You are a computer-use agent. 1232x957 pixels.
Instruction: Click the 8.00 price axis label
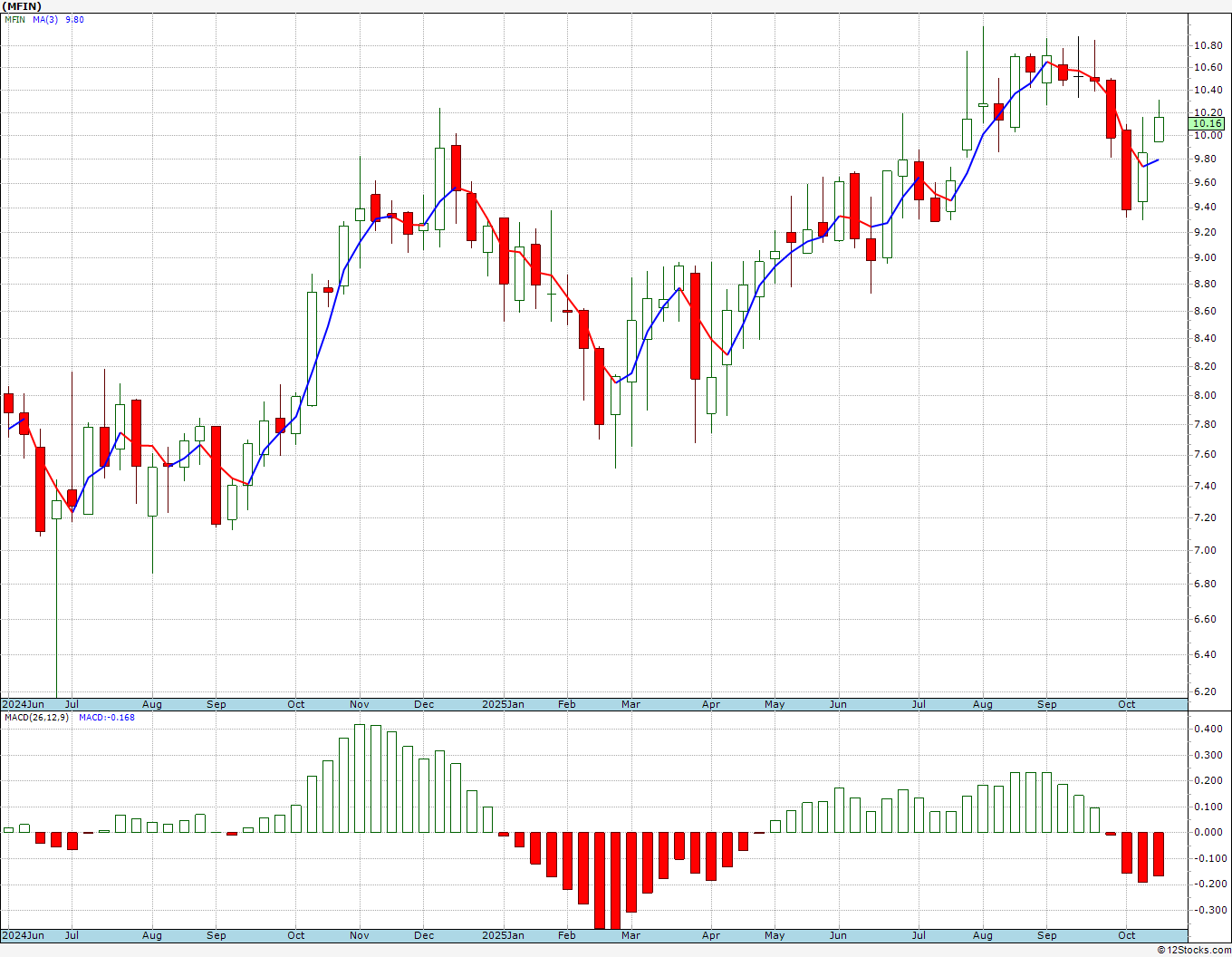[x=1207, y=395]
